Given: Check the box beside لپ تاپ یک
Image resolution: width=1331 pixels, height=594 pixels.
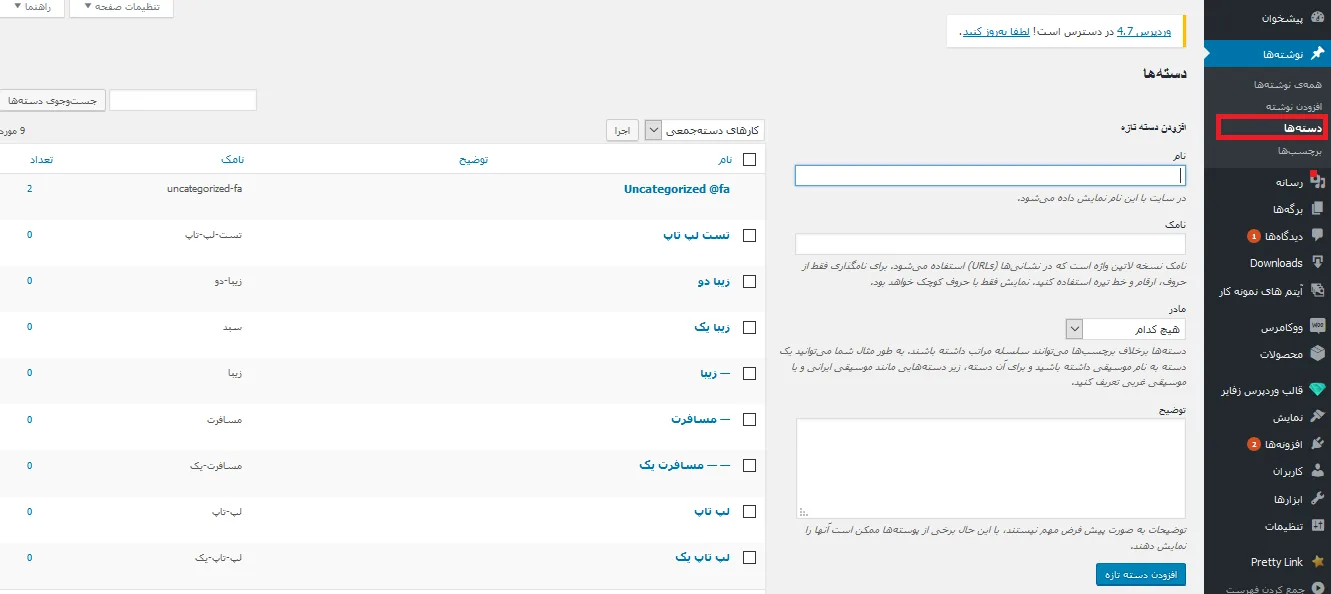Looking at the screenshot, I should coord(749,558).
